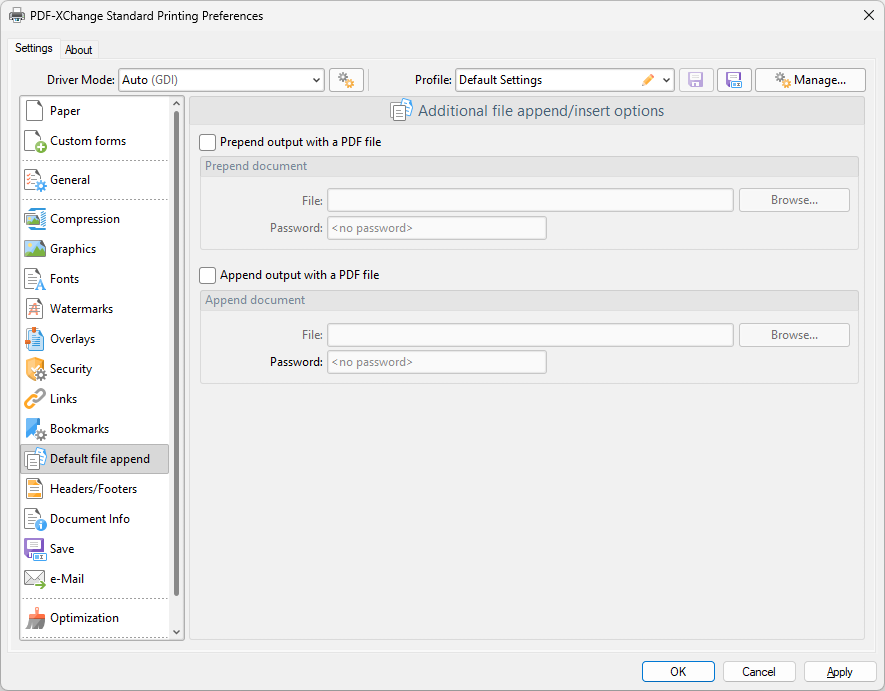Screen dimensions: 885x691
Task: Click the Cancel button
Action: [x=759, y=672]
